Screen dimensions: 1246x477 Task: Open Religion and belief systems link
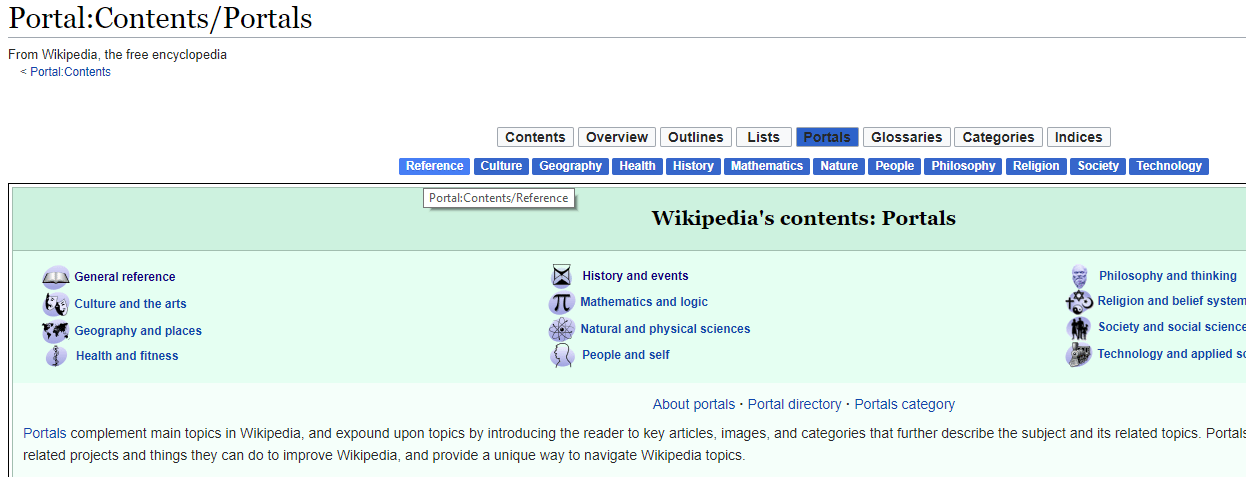coord(1171,301)
